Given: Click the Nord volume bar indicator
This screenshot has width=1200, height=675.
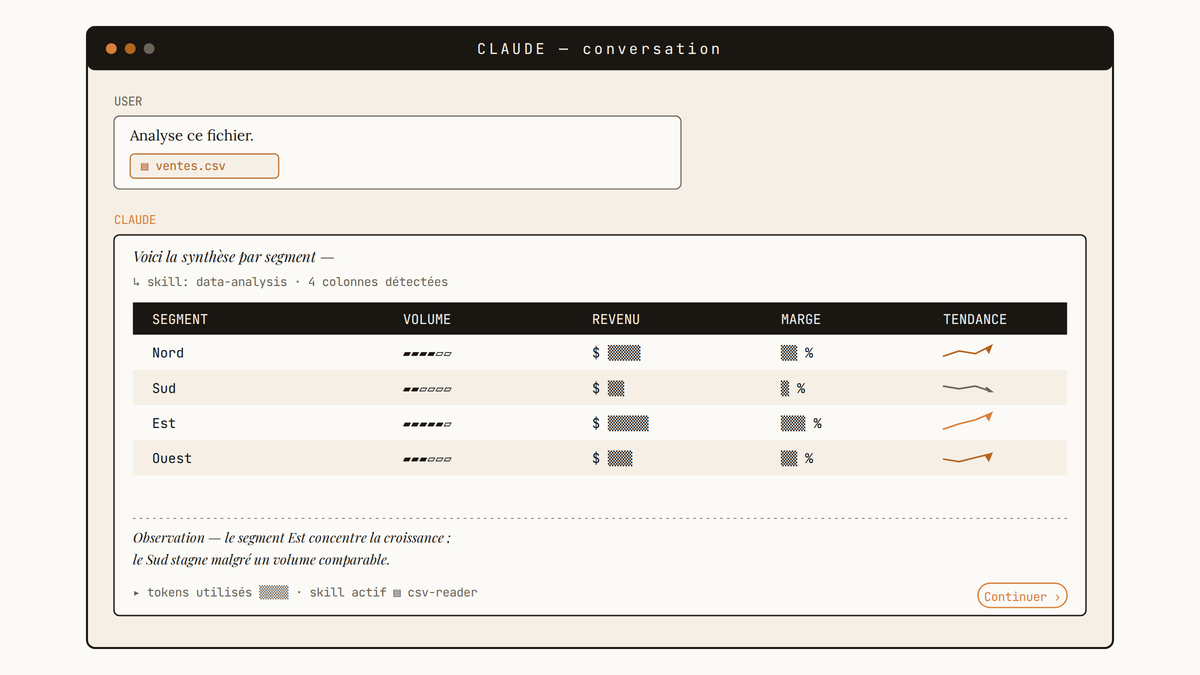Looking at the screenshot, I should [x=427, y=354].
